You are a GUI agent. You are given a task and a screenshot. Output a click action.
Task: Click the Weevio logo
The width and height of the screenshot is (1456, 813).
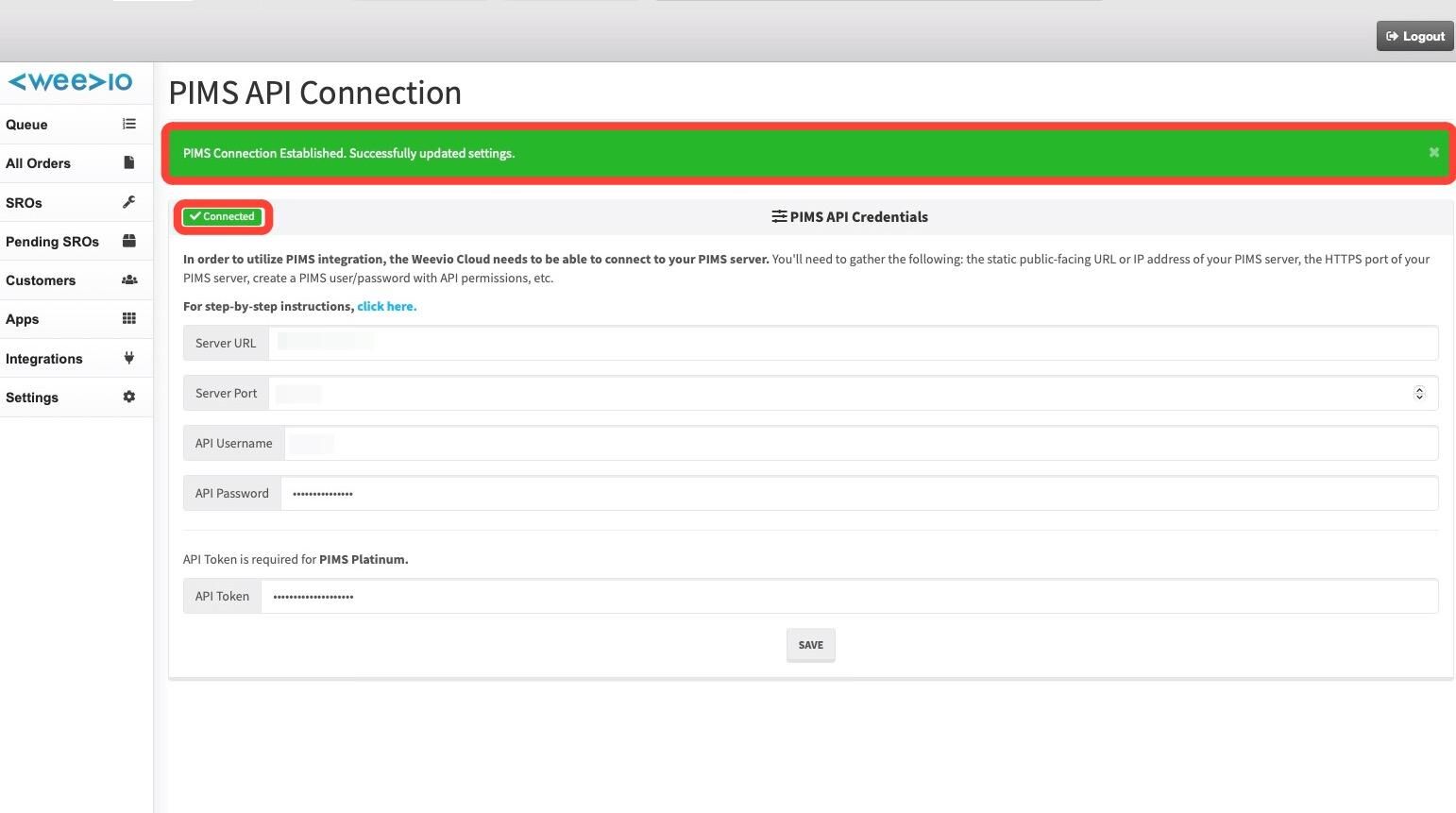click(x=70, y=82)
